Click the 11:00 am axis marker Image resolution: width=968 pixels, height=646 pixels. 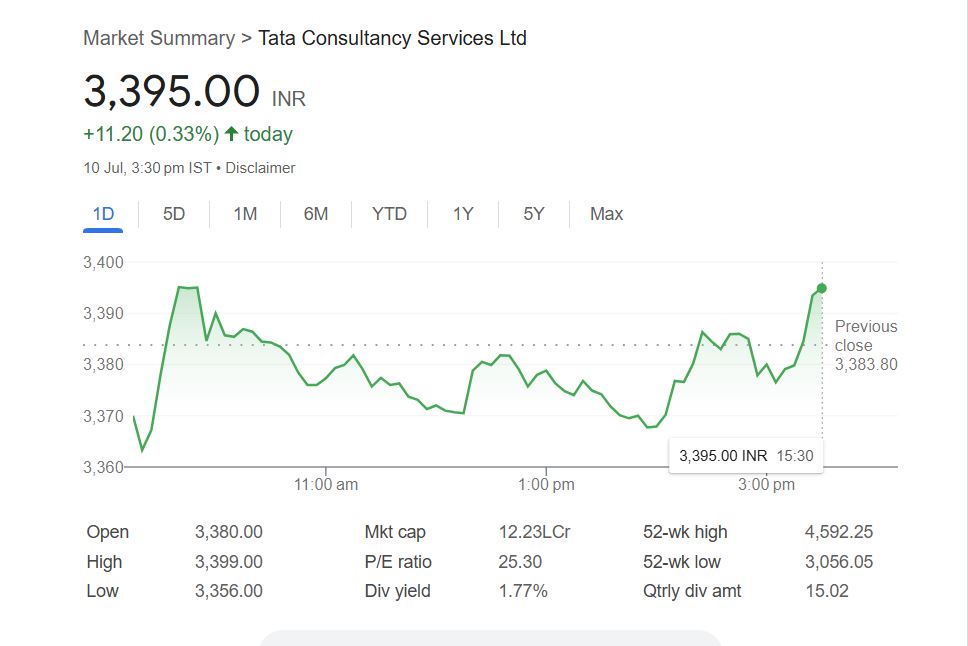(x=326, y=484)
